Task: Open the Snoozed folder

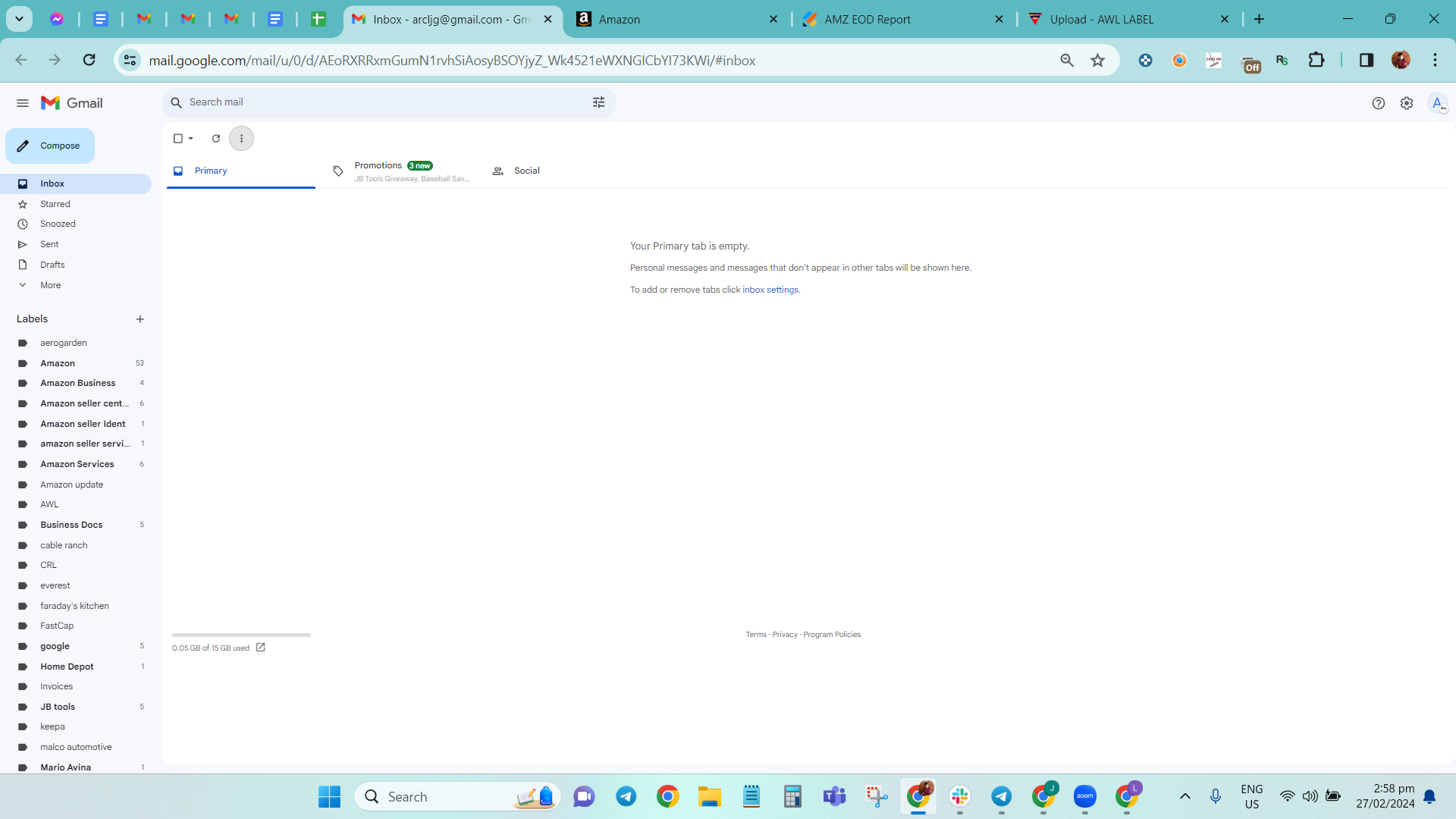Action: 76,224
